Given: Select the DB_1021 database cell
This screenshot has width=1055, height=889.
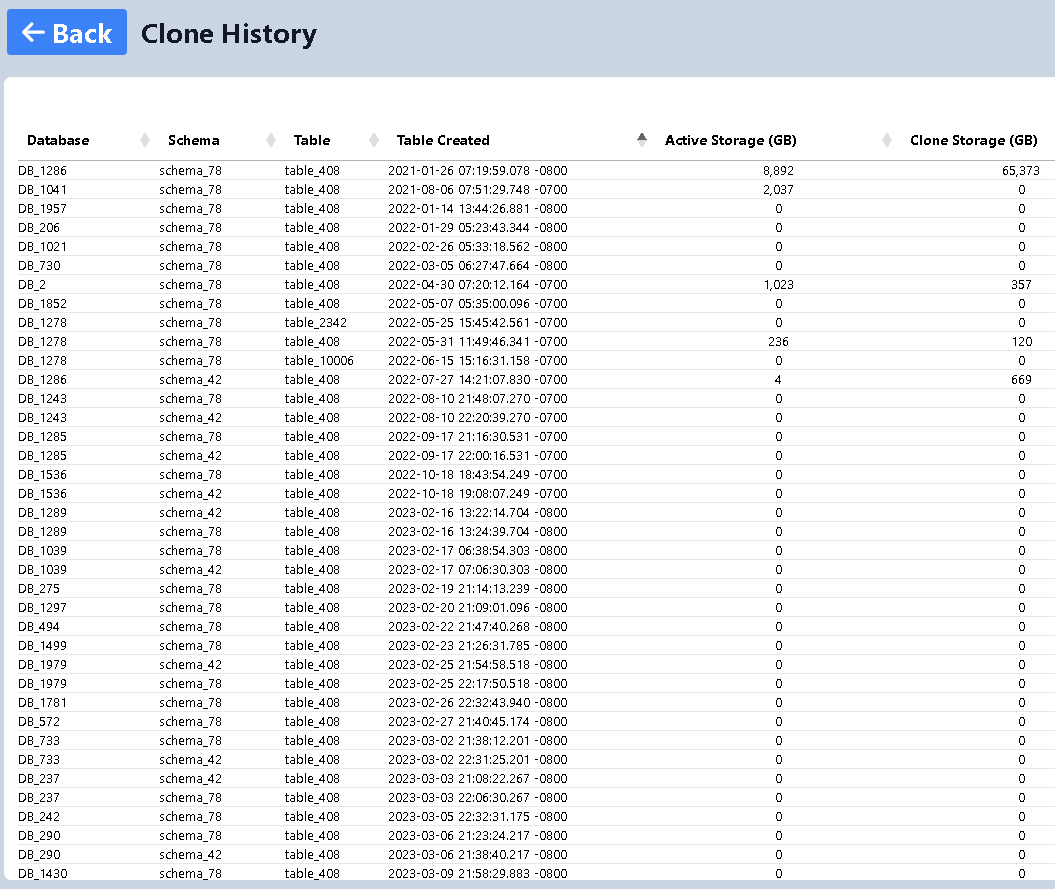Looking at the screenshot, I should click(x=42, y=246).
